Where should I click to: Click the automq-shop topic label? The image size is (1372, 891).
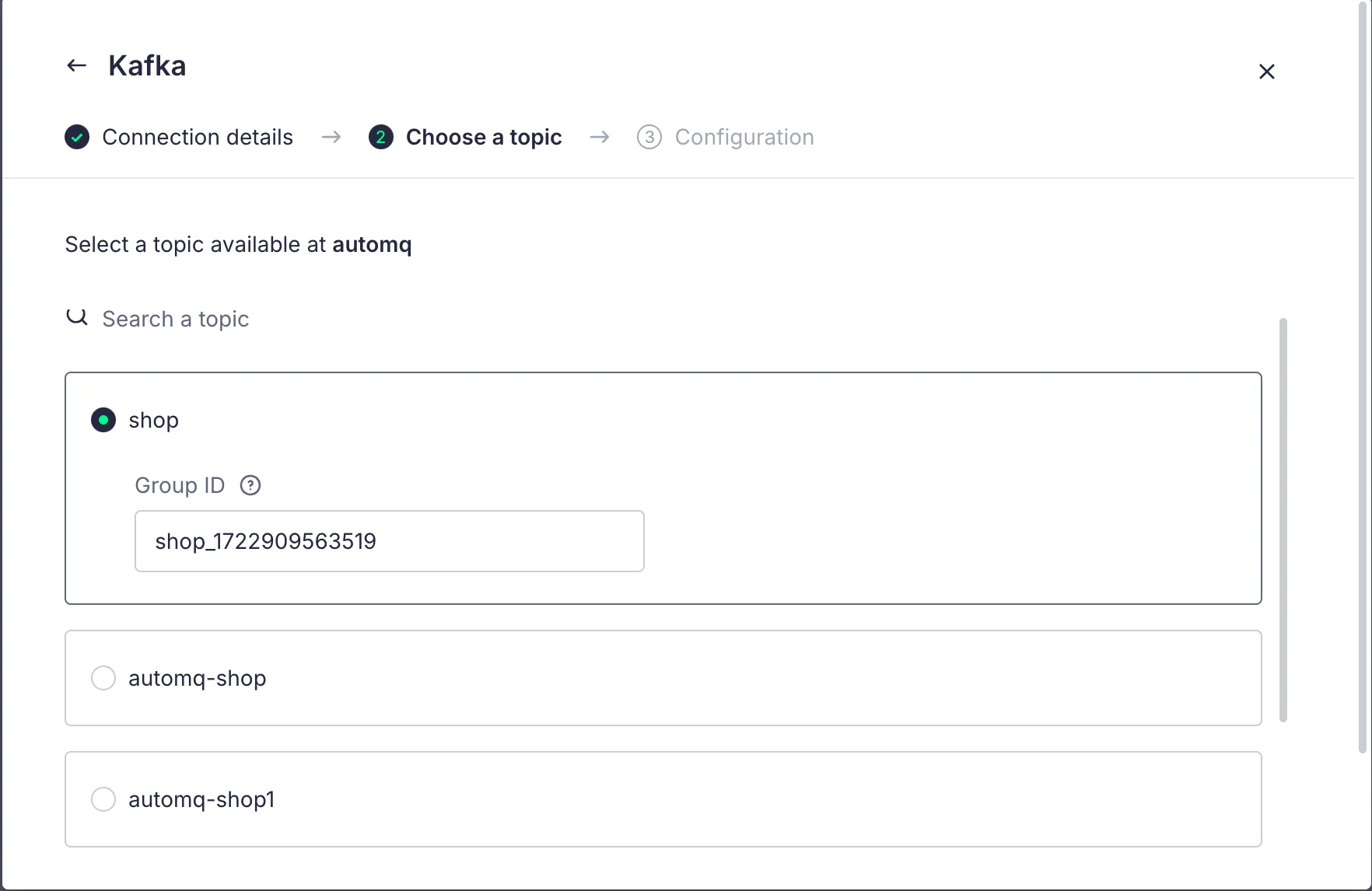[198, 678]
